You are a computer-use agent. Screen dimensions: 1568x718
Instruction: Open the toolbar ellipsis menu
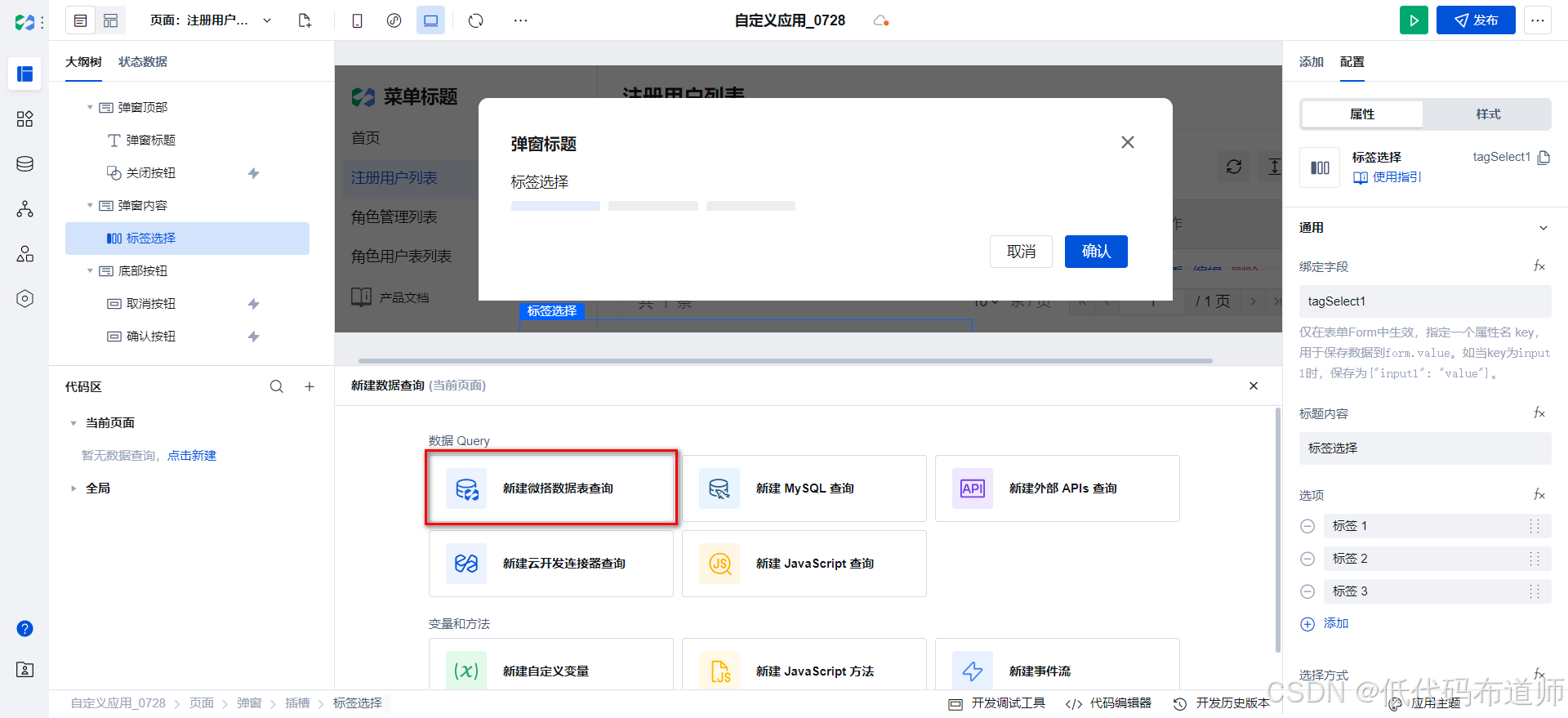click(x=521, y=20)
